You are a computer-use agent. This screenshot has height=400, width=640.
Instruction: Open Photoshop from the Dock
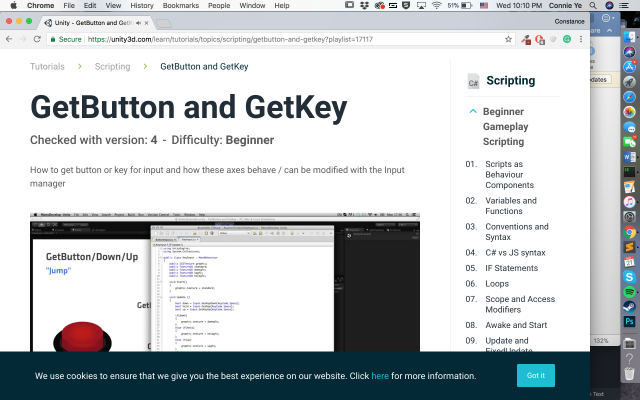[x=629, y=322]
